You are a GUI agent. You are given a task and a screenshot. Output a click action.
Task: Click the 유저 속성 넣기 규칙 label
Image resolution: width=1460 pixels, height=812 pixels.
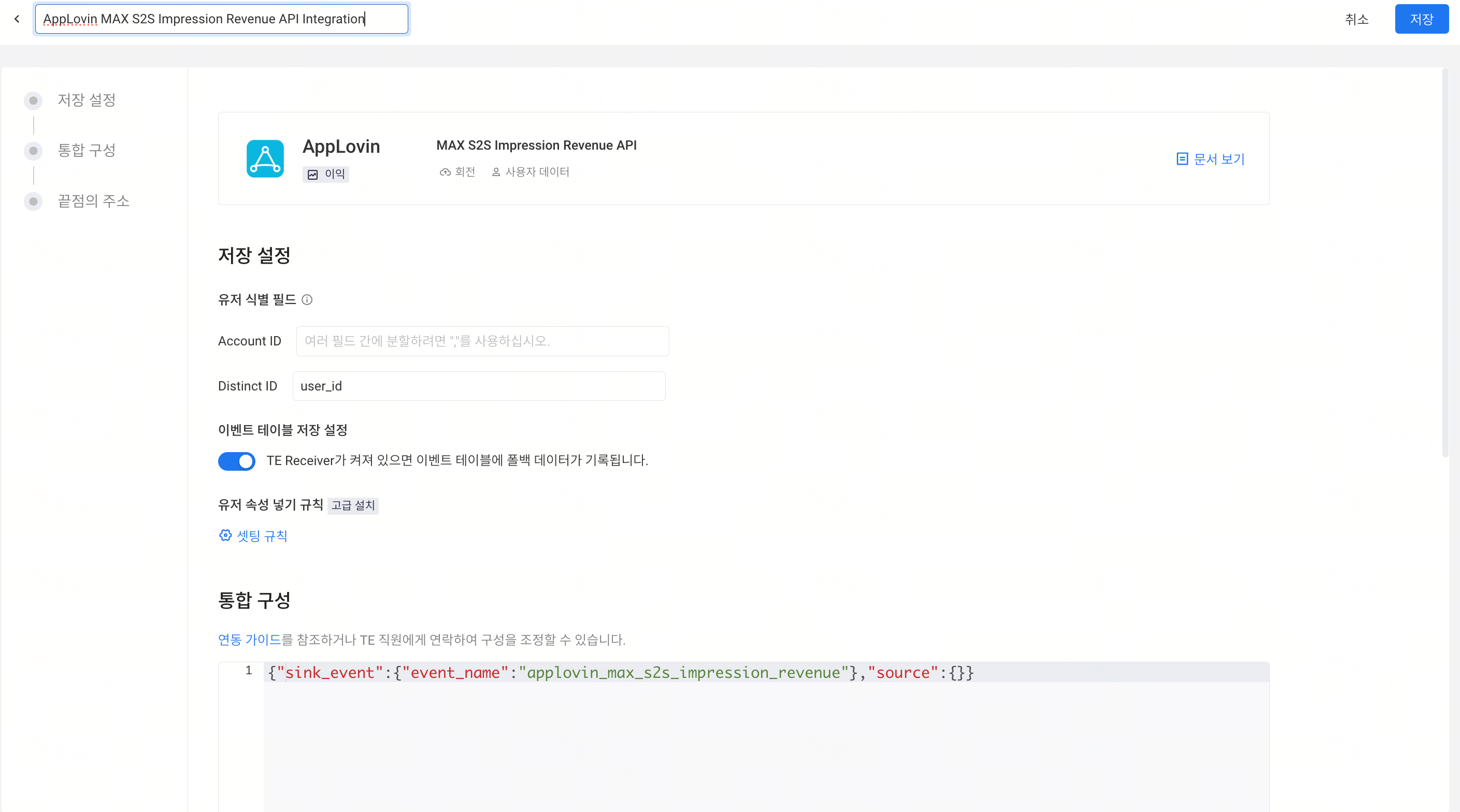(x=270, y=505)
